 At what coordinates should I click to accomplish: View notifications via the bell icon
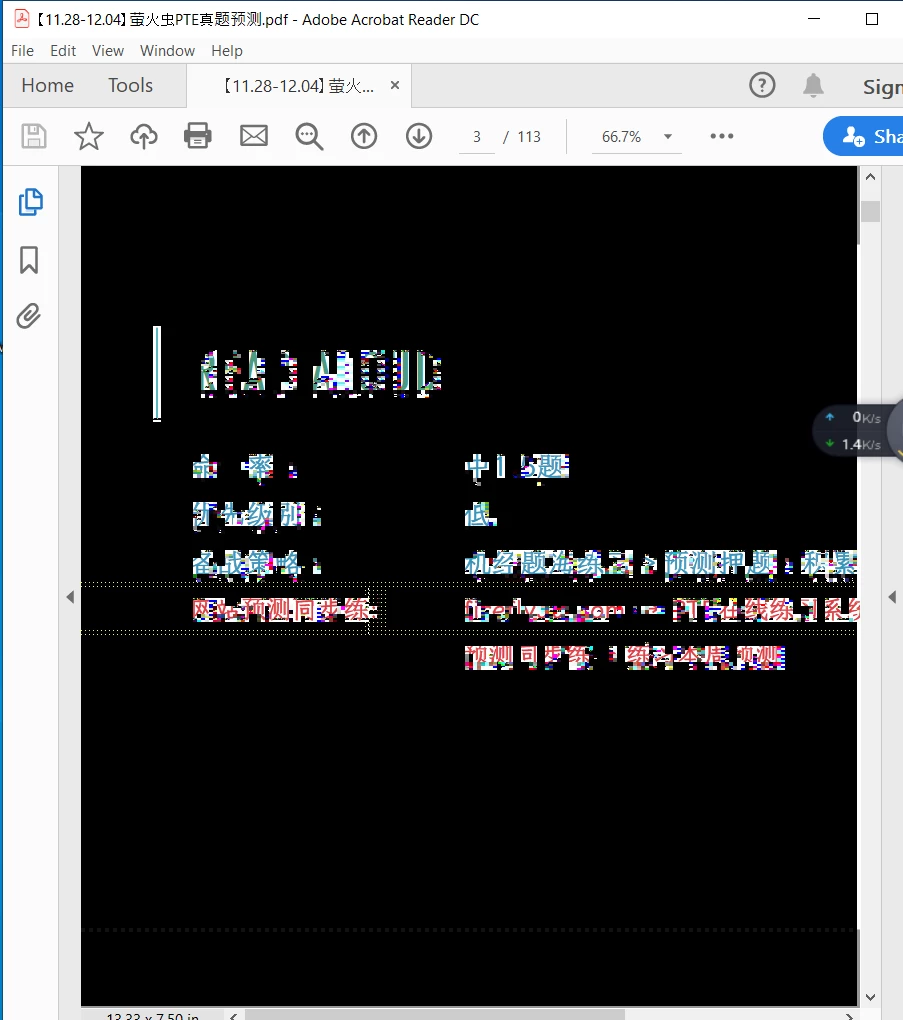tap(813, 85)
